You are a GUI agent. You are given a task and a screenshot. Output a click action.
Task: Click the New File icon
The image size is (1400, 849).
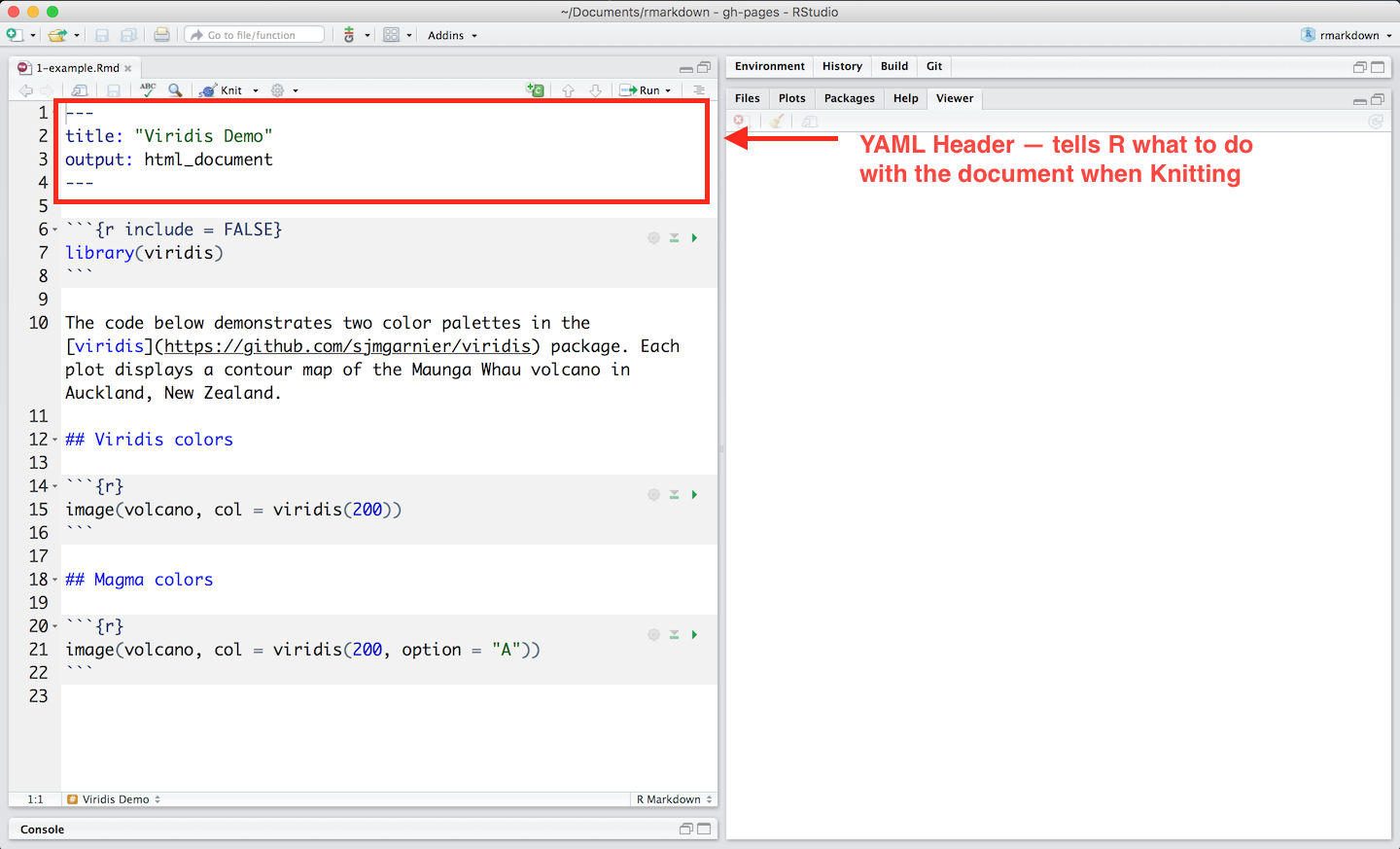click(14, 35)
